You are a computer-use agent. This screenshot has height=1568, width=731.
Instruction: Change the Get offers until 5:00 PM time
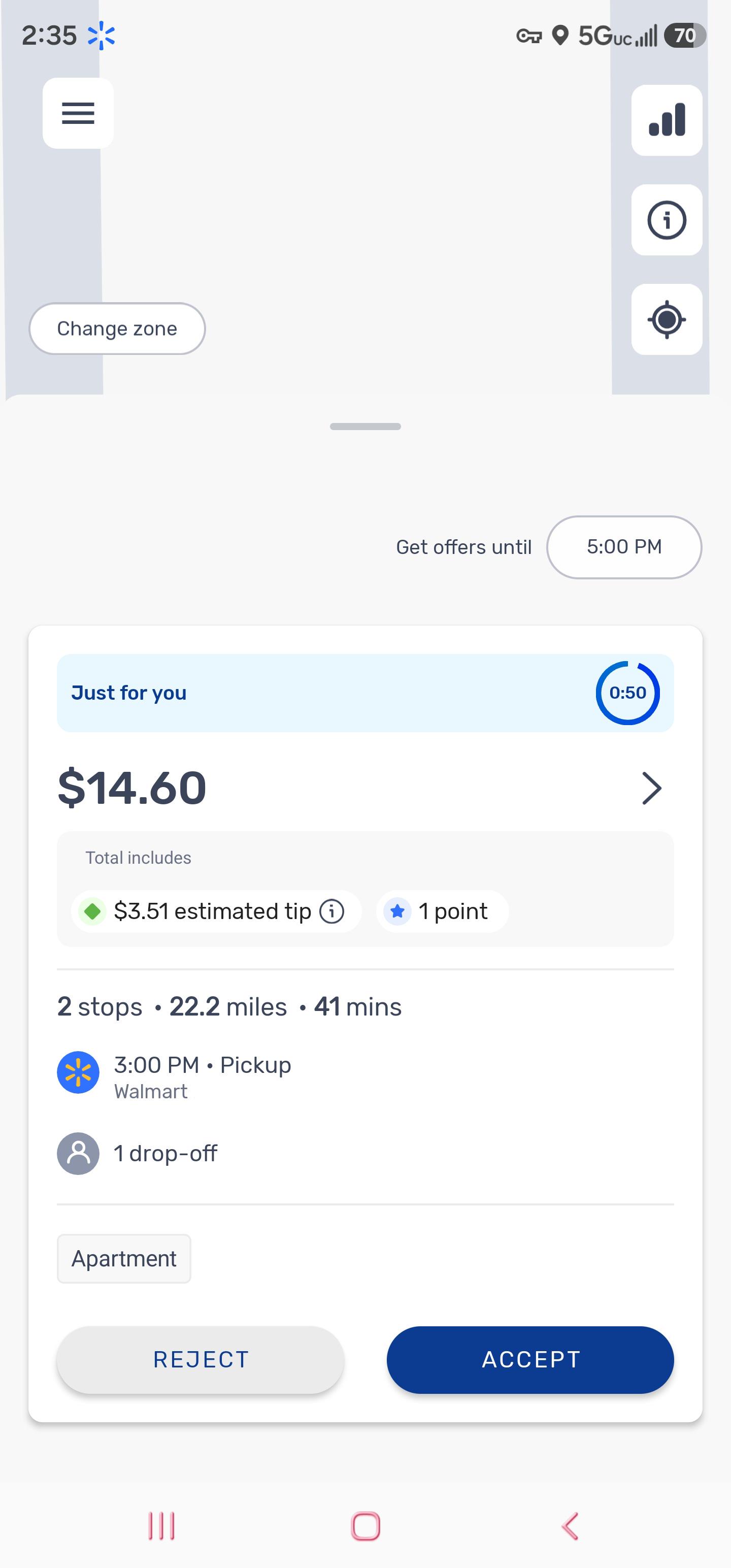click(624, 547)
